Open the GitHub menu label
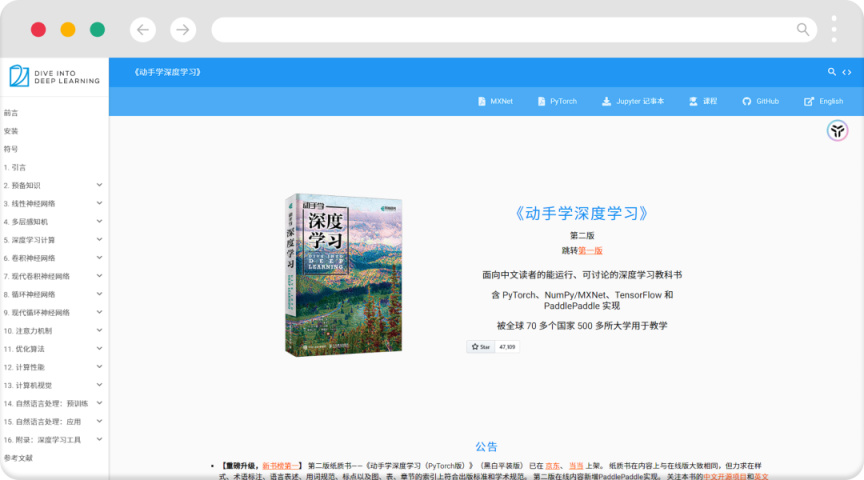The width and height of the screenshot is (864, 480). click(x=767, y=101)
